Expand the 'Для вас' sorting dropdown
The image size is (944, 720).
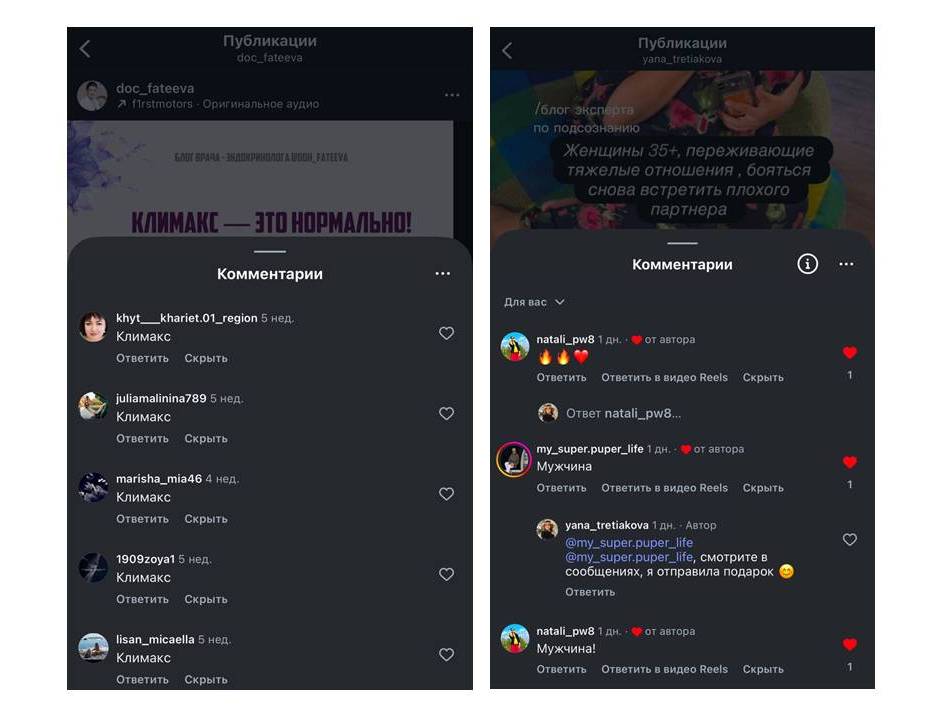[x=534, y=302]
